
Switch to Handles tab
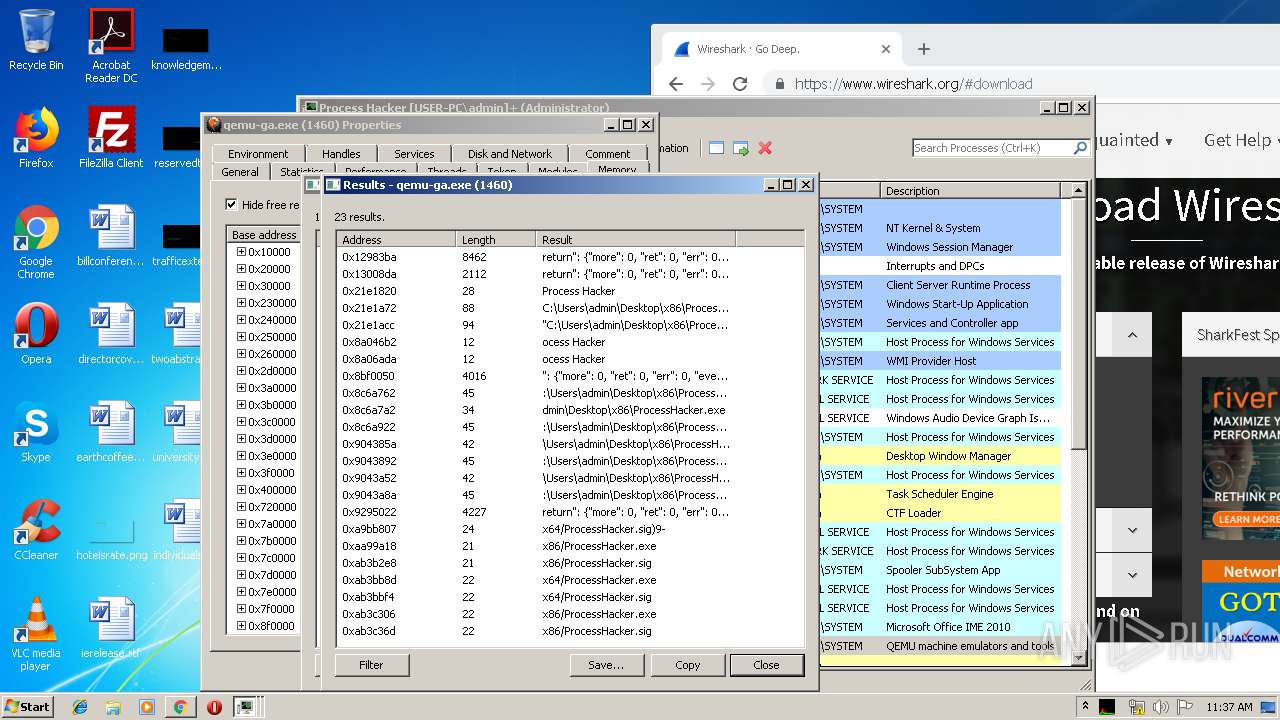[341, 154]
